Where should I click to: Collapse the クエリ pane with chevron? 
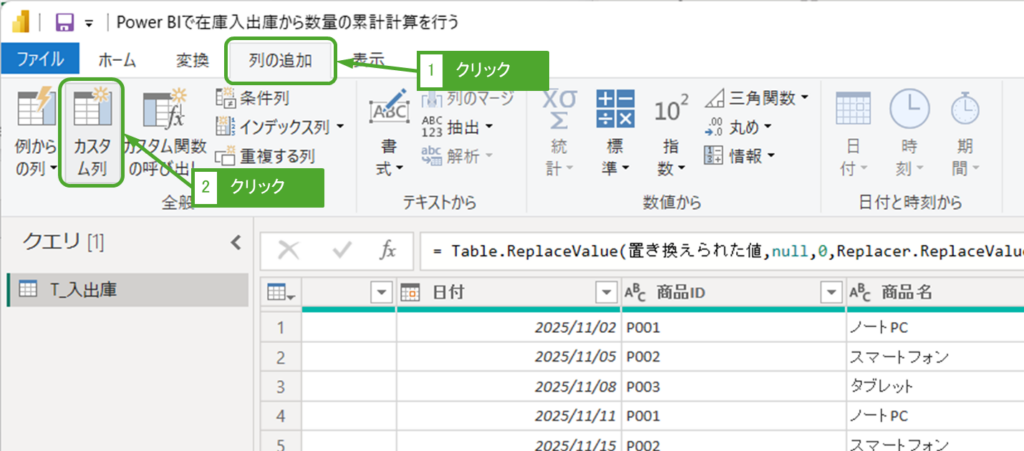[x=236, y=242]
